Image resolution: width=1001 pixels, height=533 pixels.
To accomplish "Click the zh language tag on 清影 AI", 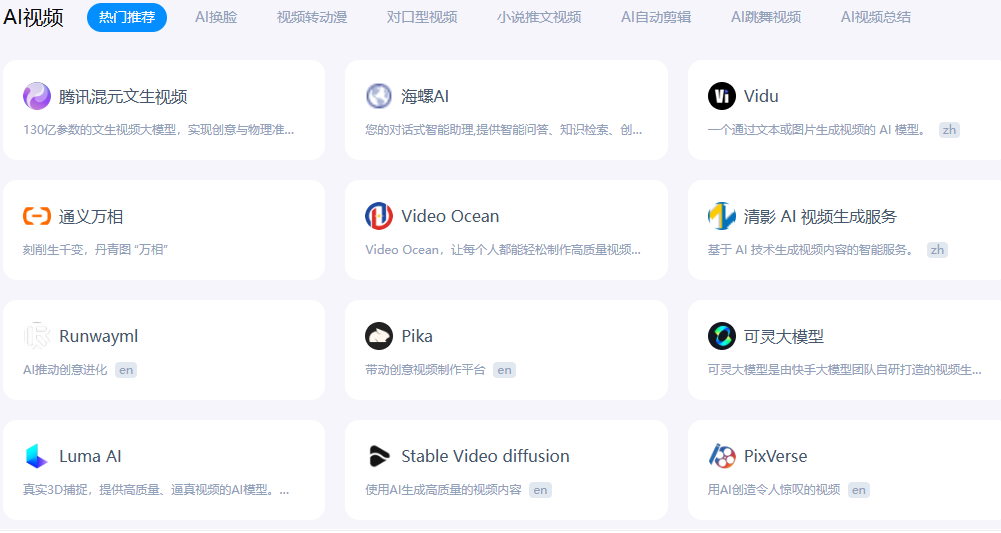I will tap(937, 250).
